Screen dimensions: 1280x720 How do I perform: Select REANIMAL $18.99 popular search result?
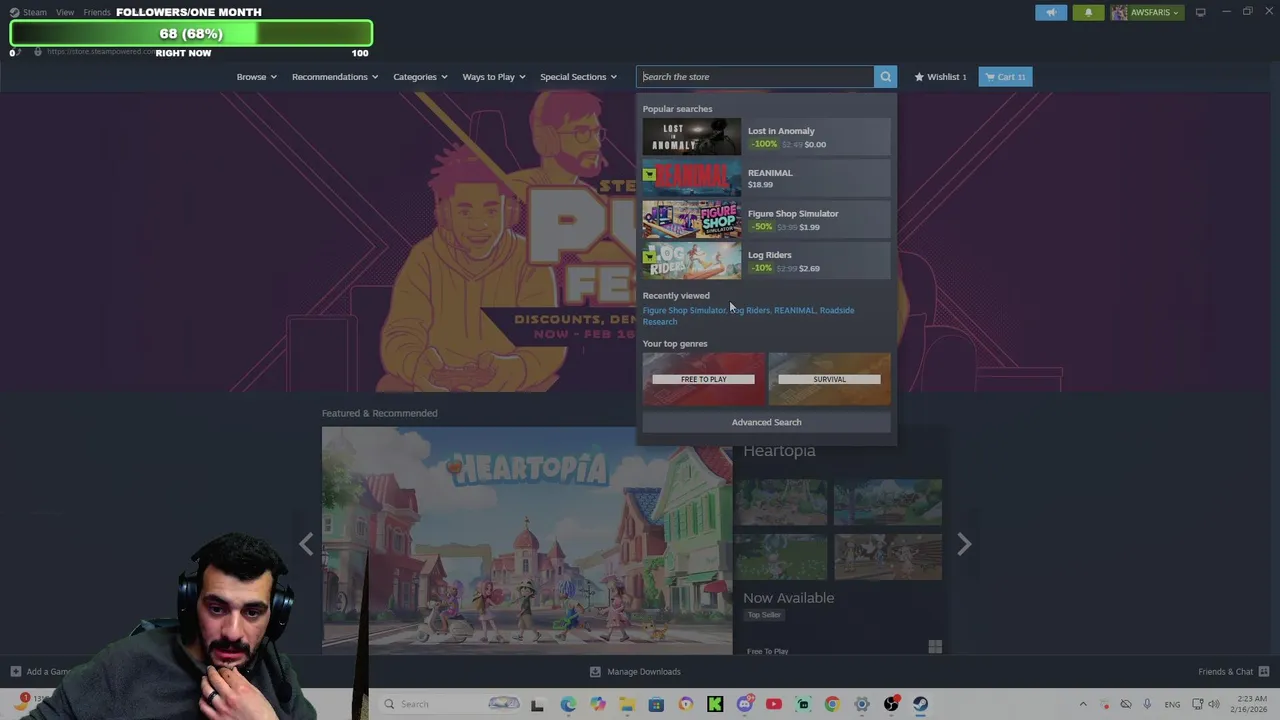pyautogui.click(x=766, y=178)
